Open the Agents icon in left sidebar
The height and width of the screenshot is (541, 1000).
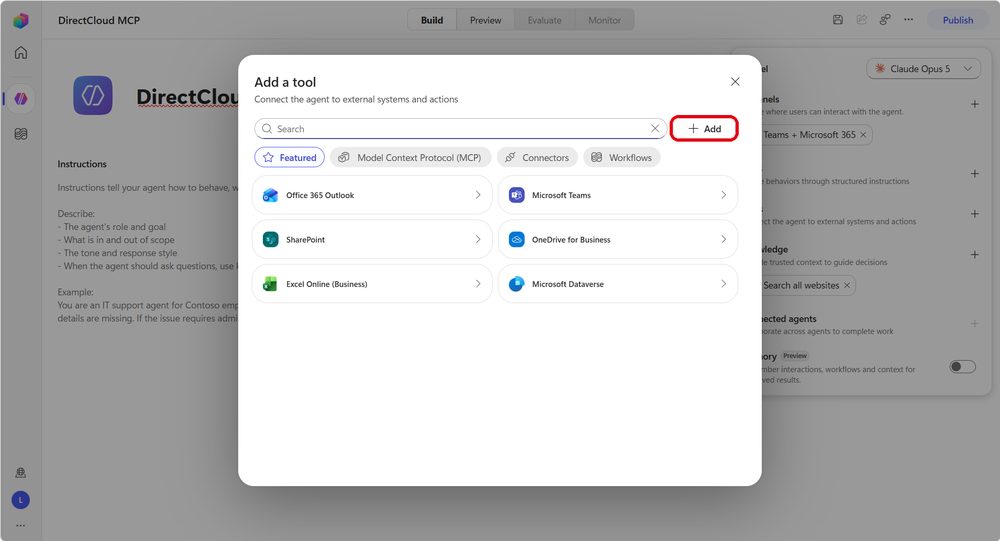click(20, 98)
